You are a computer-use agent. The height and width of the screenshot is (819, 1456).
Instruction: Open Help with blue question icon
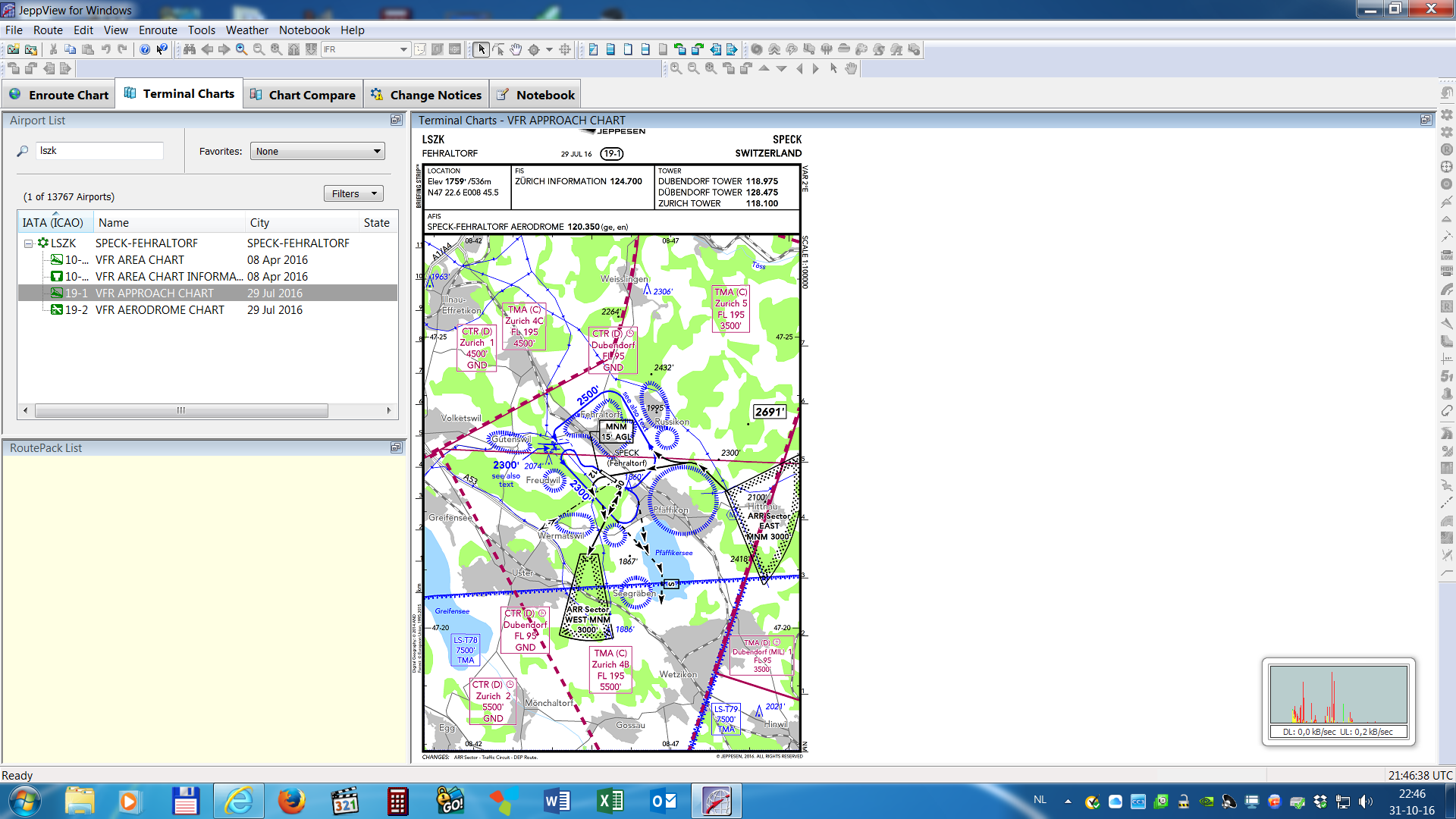(145, 49)
